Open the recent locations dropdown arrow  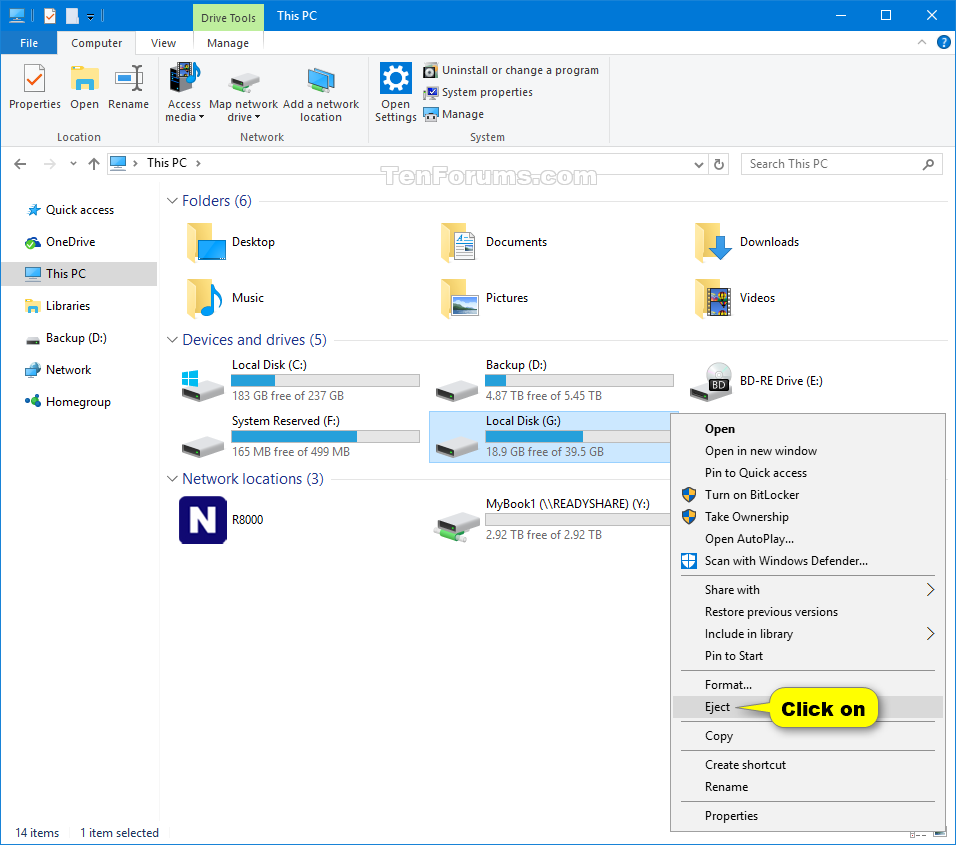(x=73, y=163)
